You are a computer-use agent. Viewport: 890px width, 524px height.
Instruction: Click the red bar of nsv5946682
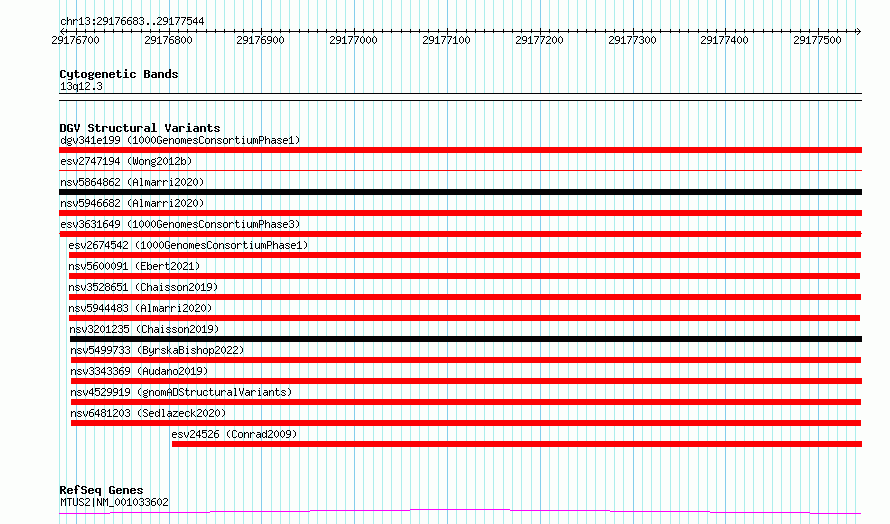(460, 213)
